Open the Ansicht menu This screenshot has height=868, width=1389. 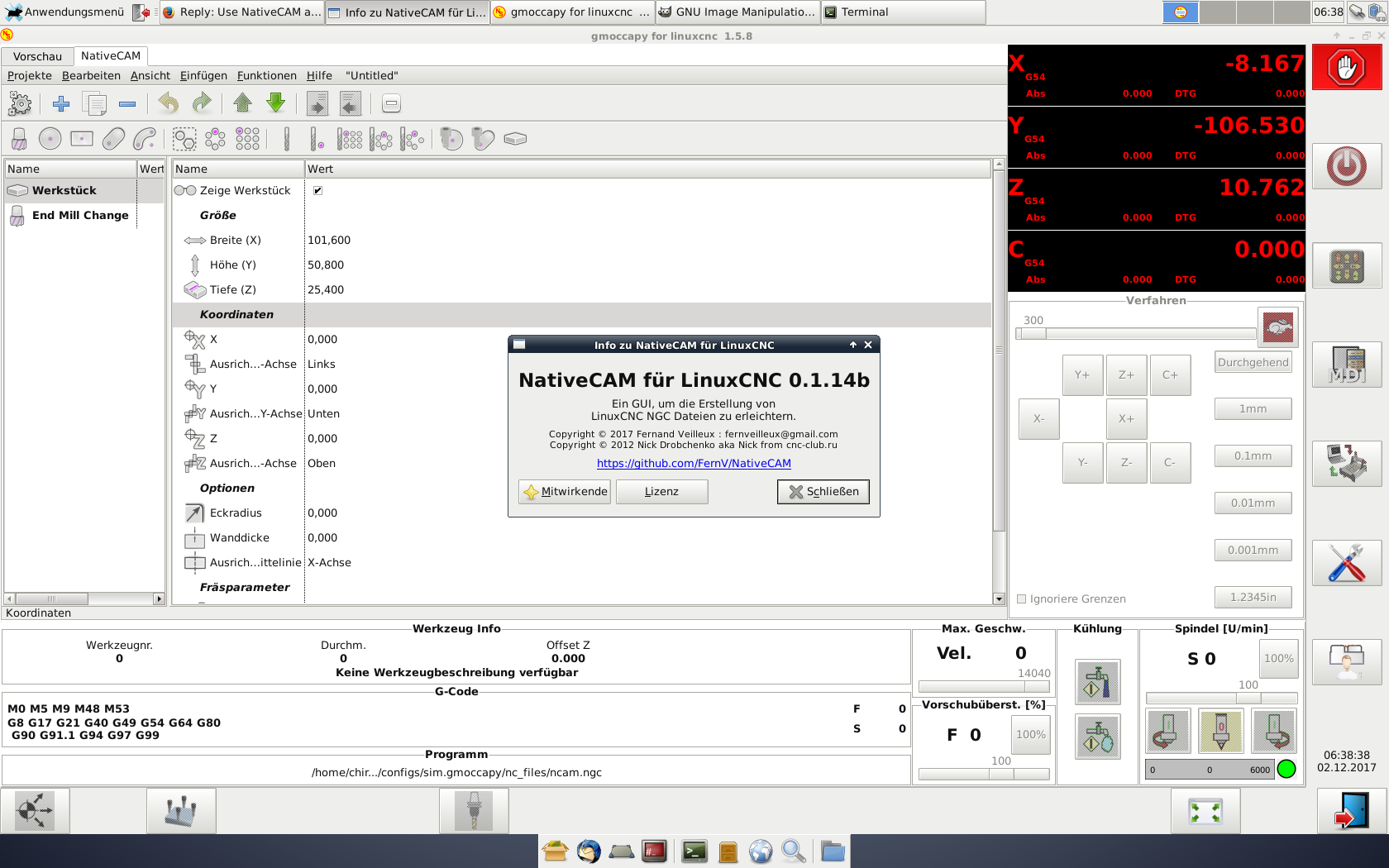(x=150, y=75)
